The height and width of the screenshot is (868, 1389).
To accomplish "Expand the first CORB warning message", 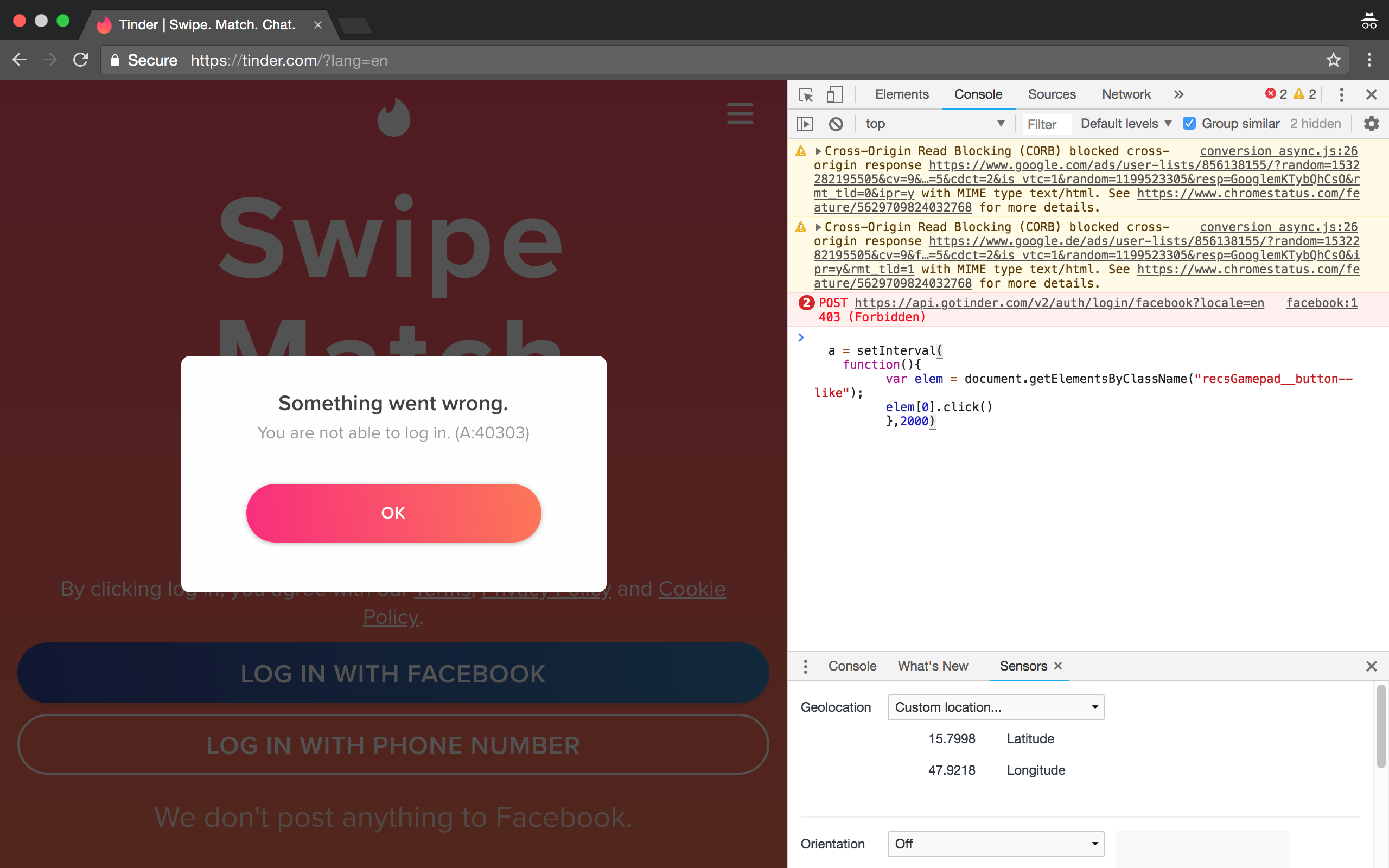I will click(818, 151).
